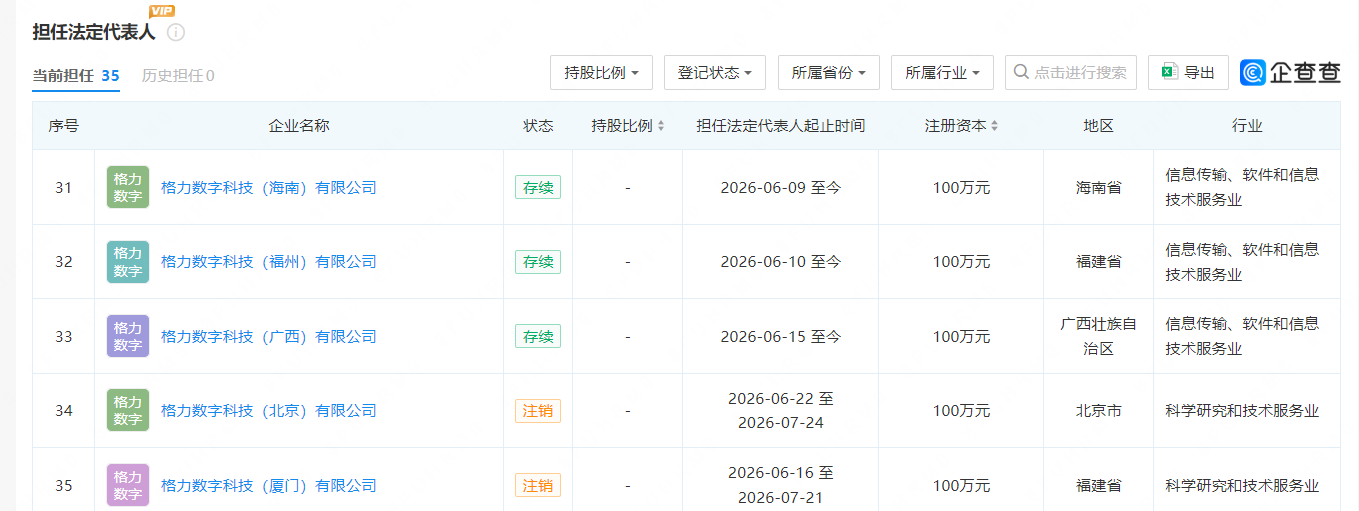Sort by 注册资本 column arrows
This screenshot has width=1359, height=511.
point(994,126)
